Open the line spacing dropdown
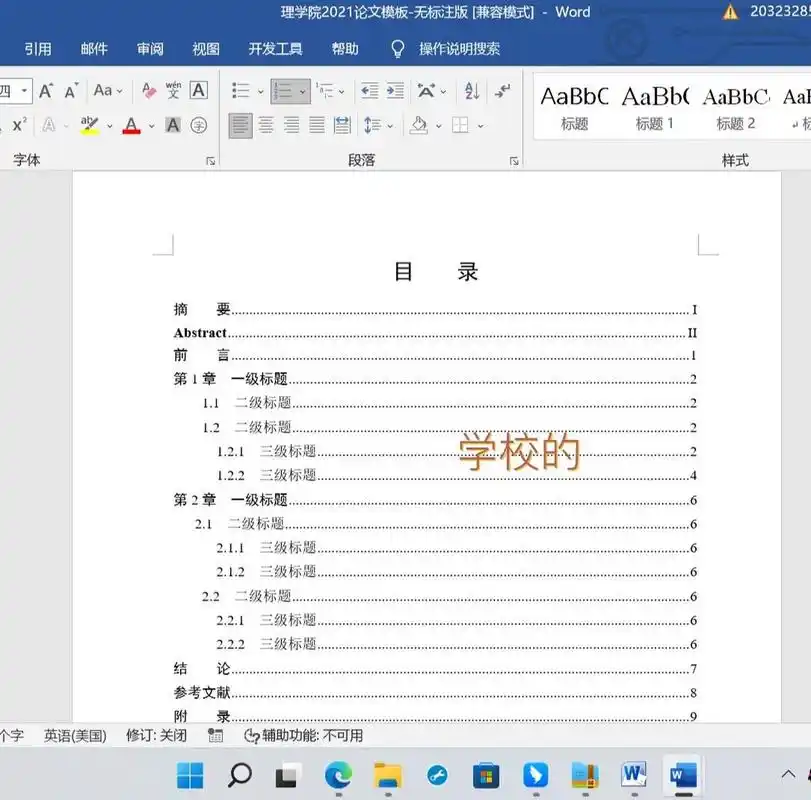 [388, 125]
